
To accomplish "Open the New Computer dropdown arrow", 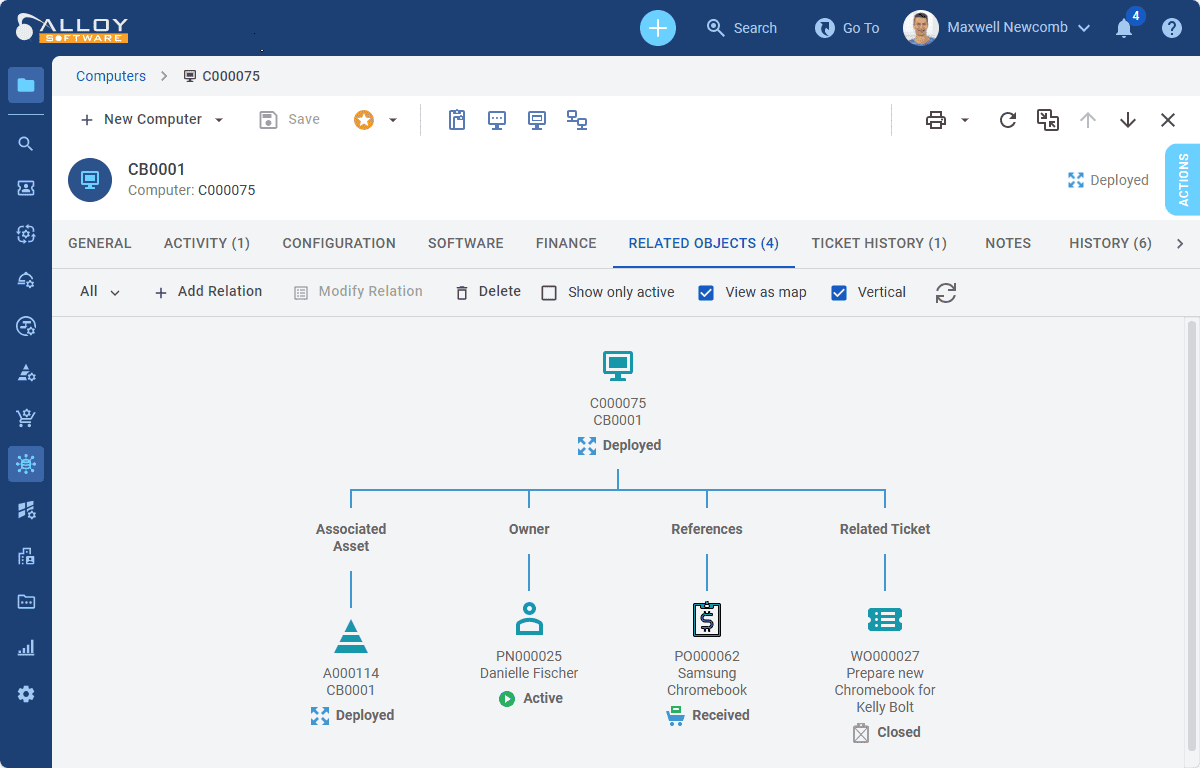I will tap(219, 120).
